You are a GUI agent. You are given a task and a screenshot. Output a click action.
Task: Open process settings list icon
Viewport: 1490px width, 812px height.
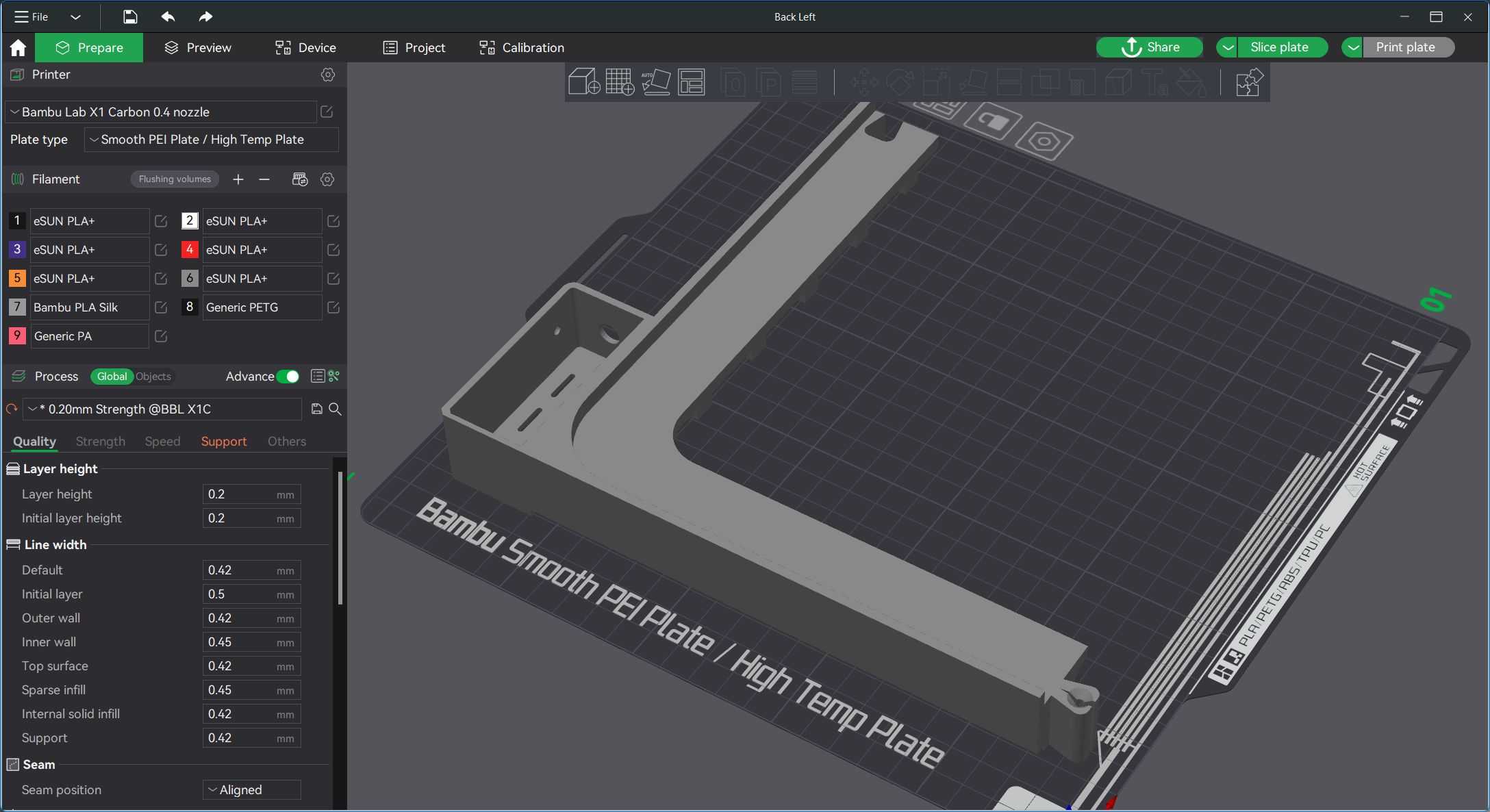tap(317, 376)
